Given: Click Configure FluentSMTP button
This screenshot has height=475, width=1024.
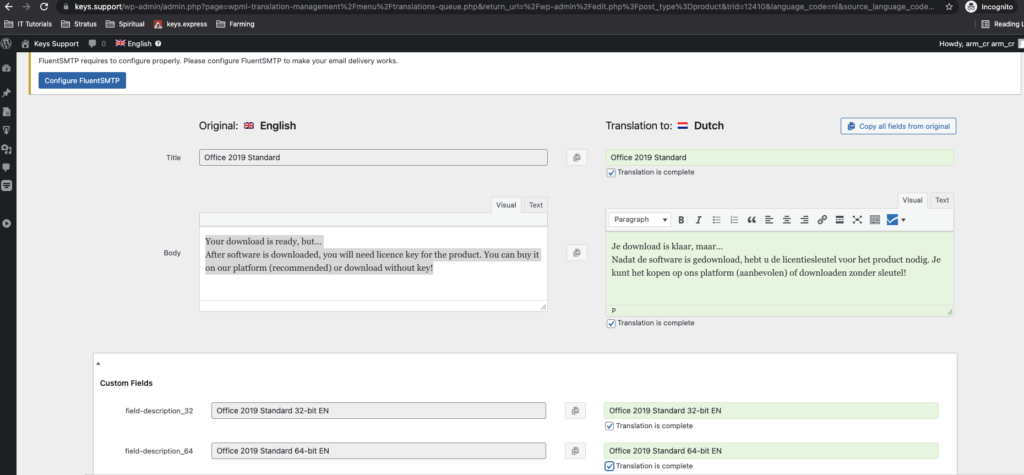Looking at the screenshot, I should (x=82, y=80).
